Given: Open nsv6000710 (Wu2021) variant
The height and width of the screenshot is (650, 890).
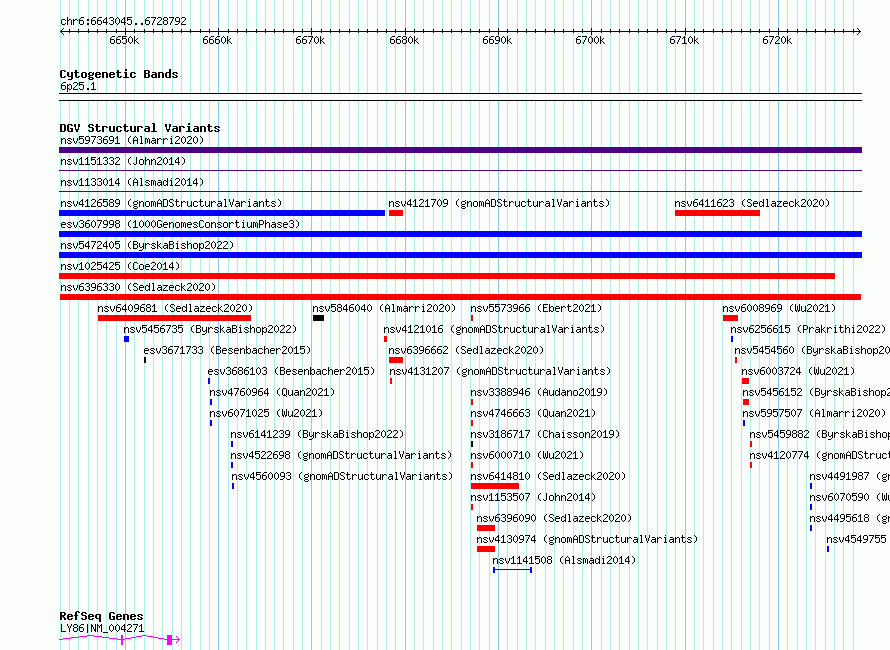Looking at the screenshot, I should tap(527, 455).
